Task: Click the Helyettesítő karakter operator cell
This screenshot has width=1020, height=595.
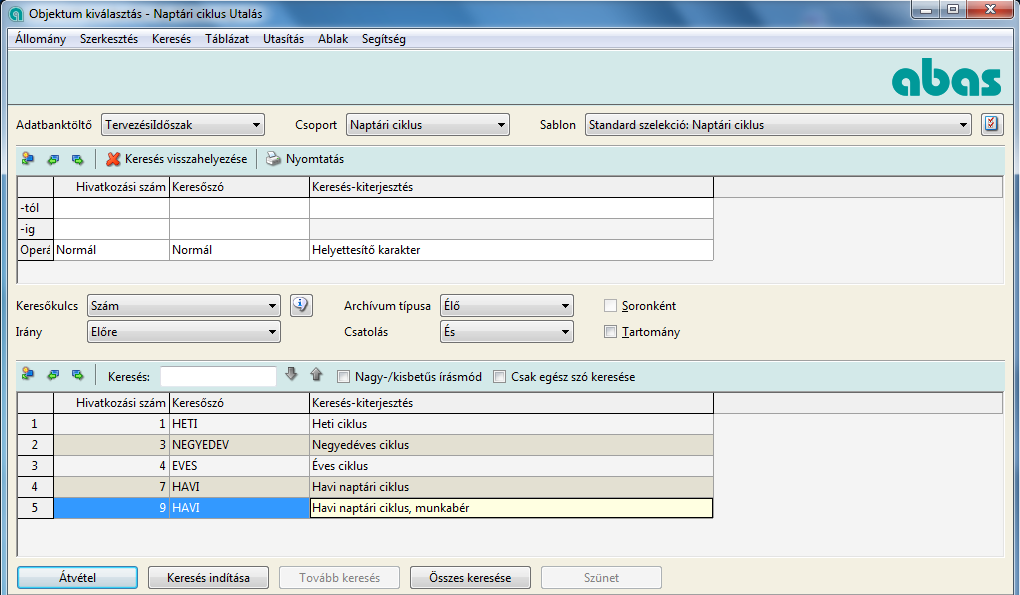Action: 511,250
